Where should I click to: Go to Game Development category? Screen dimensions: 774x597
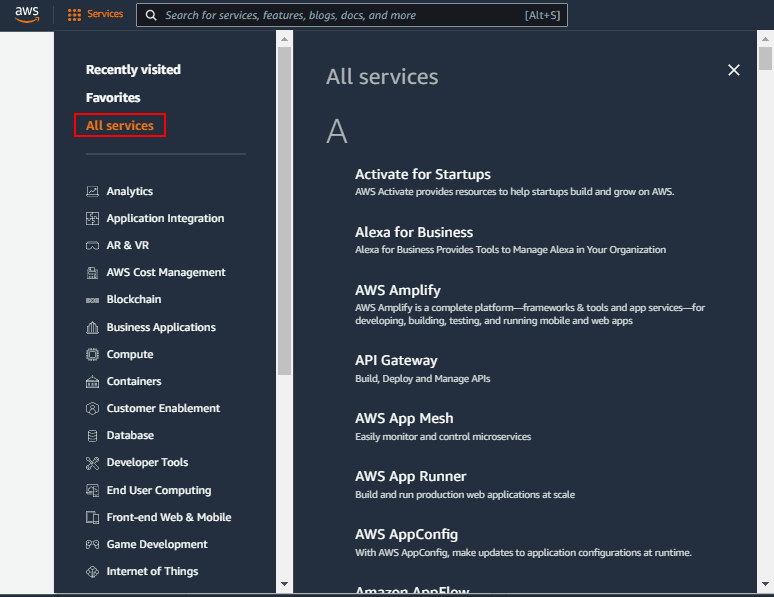point(157,544)
